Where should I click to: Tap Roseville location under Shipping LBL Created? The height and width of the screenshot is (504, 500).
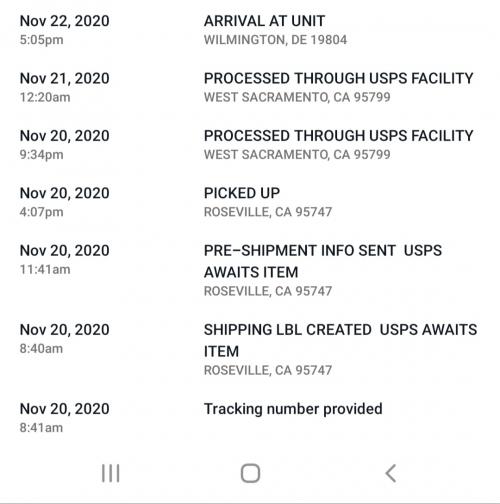(x=268, y=370)
